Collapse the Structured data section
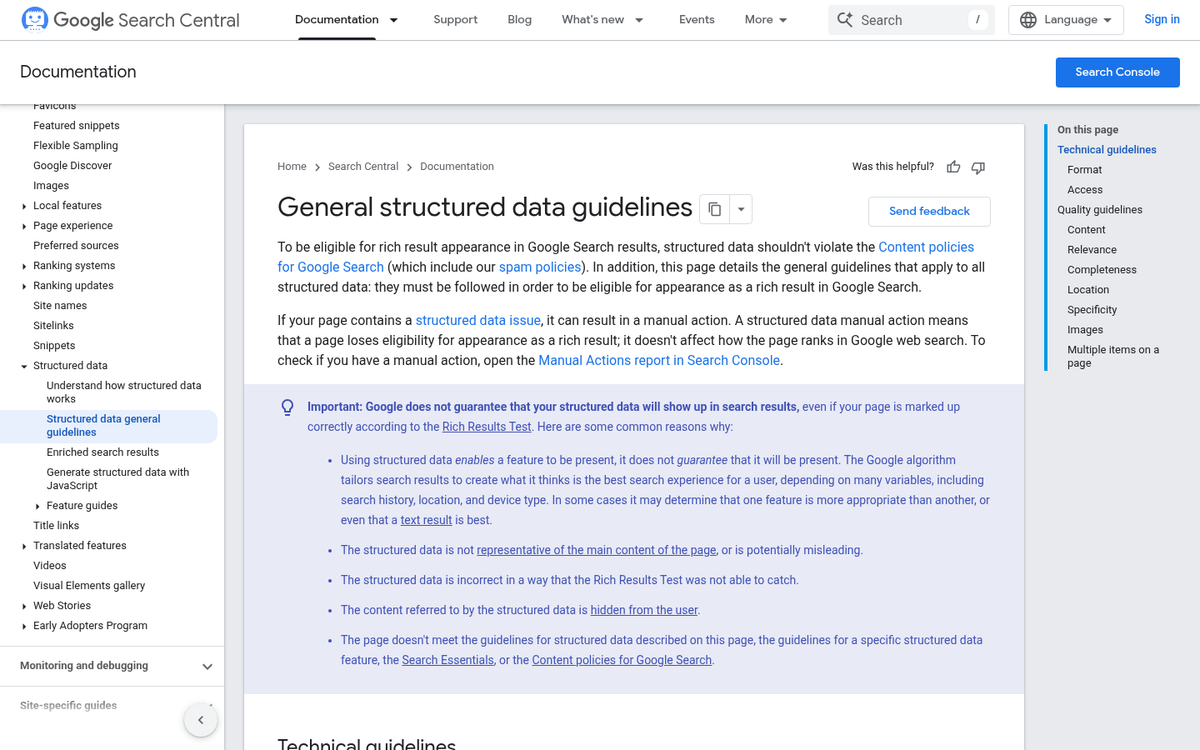This screenshot has height=750, width=1200. tap(25, 366)
